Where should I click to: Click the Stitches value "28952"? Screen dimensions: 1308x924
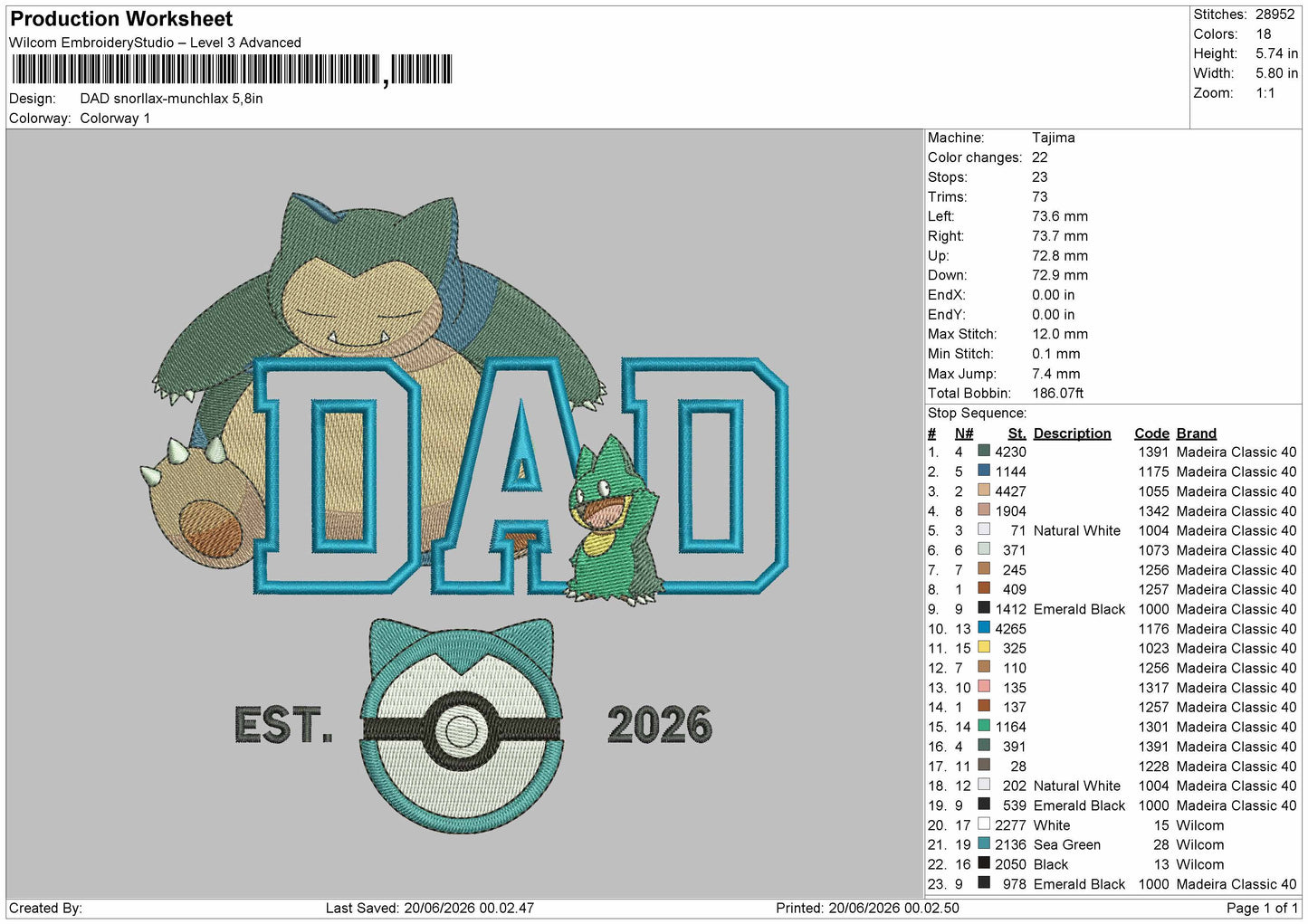point(1275,14)
